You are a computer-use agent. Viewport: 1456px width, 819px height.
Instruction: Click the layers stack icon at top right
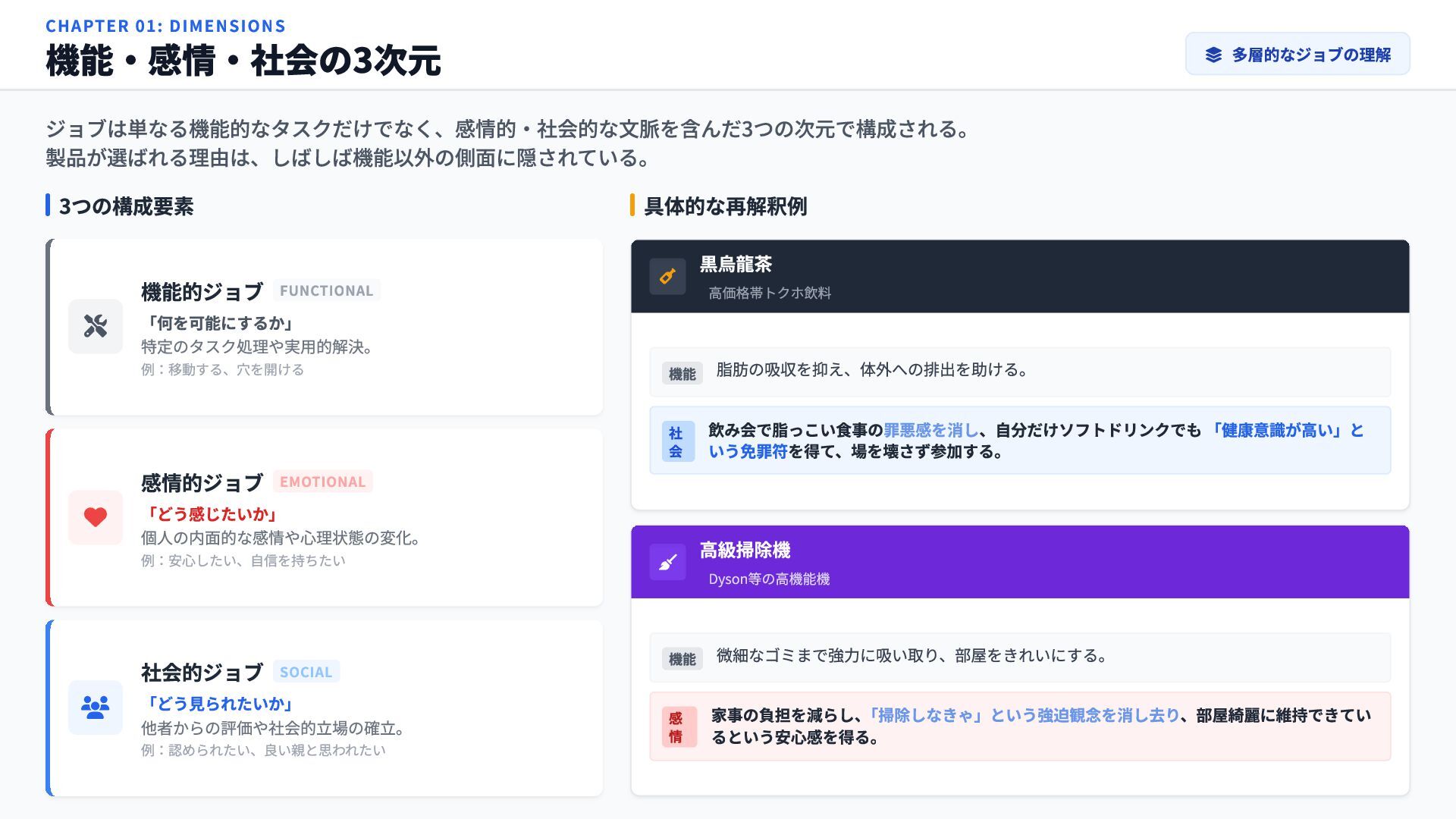click(1213, 55)
